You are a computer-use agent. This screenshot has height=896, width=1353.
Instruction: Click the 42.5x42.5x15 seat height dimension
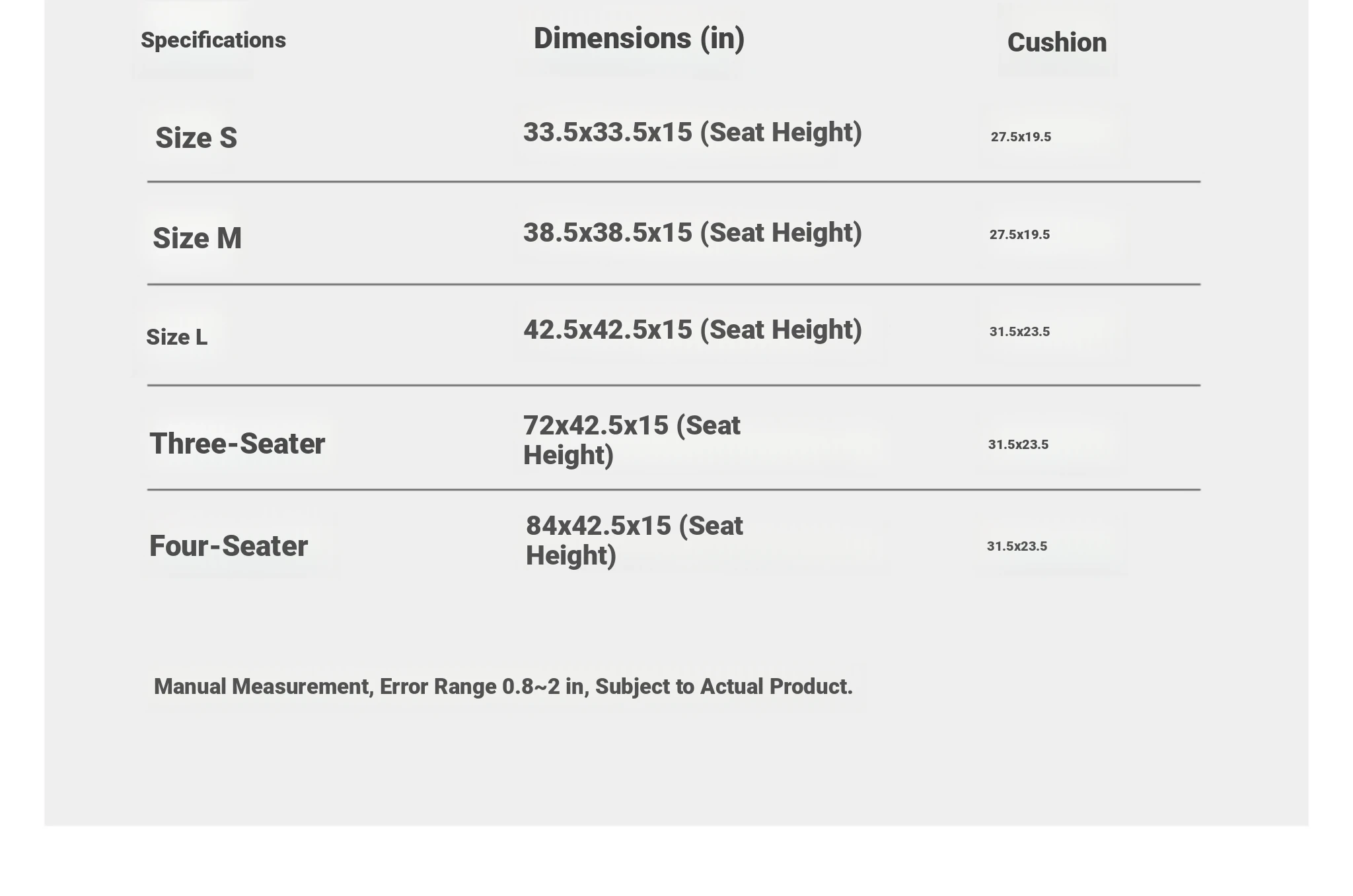pyautogui.click(x=692, y=330)
